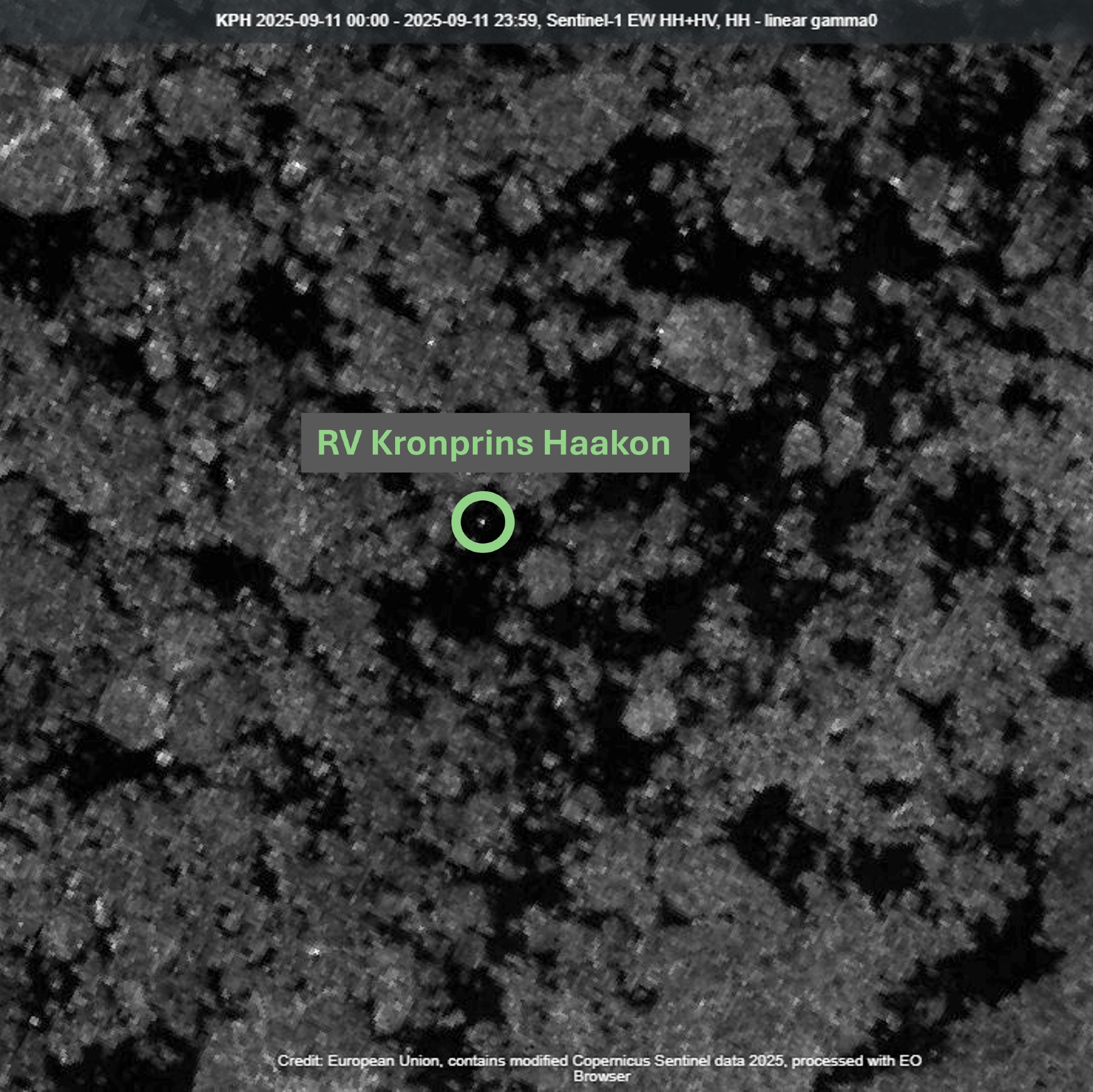Click the RV prefix in the ship label
Viewport: 1093px width, 1092px height.
coord(339,443)
